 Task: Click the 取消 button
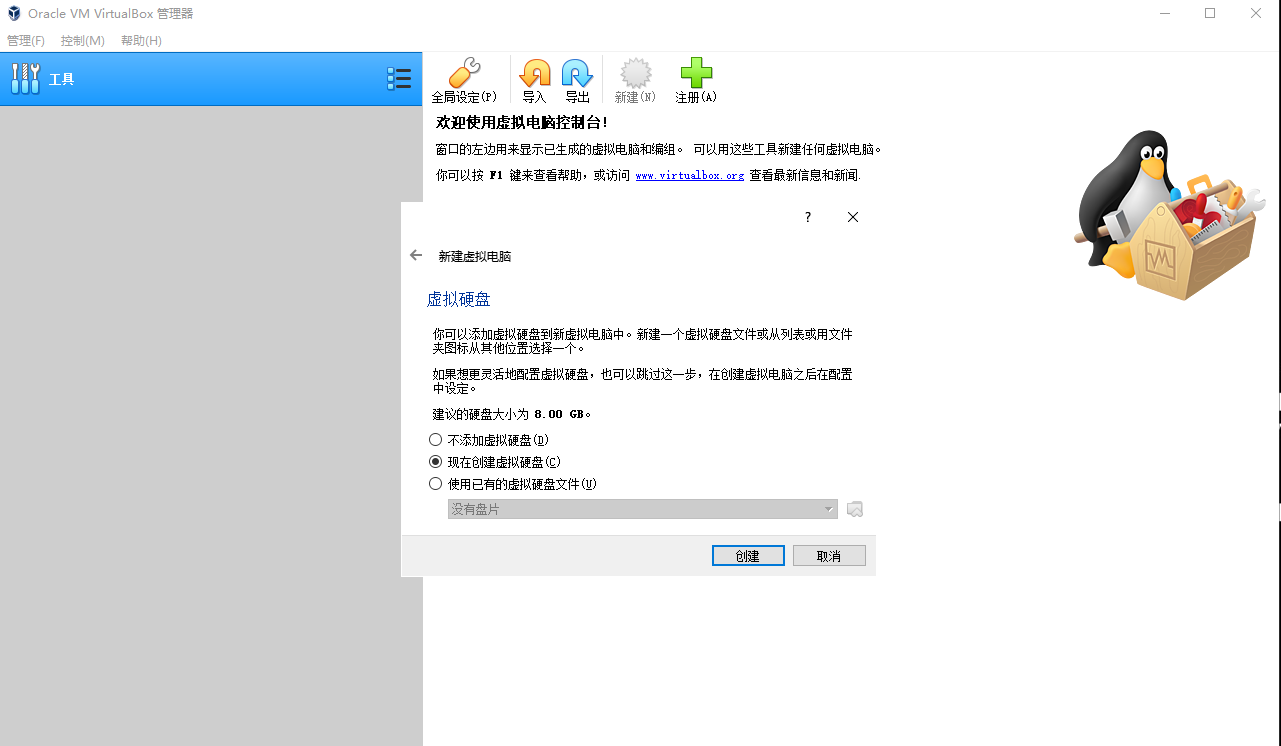[829, 555]
